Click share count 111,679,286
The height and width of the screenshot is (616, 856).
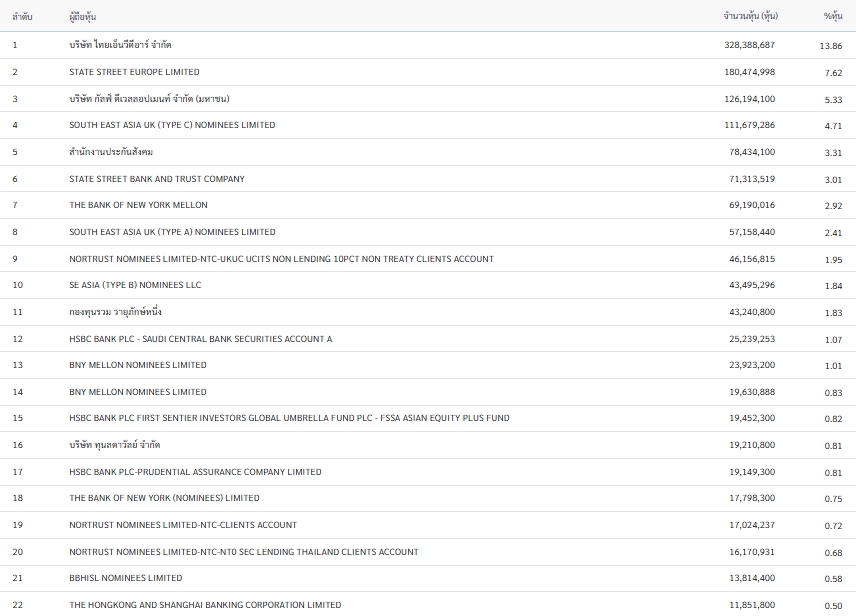(750, 125)
